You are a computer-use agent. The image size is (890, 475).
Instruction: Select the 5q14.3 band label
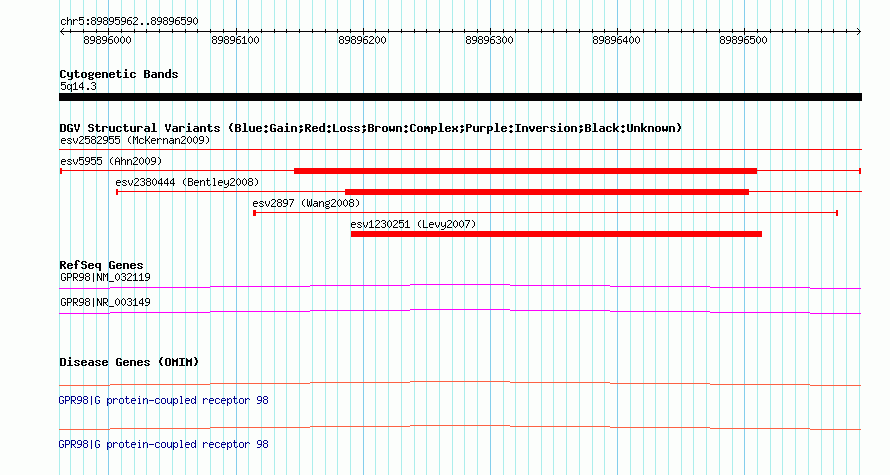pyautogui.click(x=78, y=86)
